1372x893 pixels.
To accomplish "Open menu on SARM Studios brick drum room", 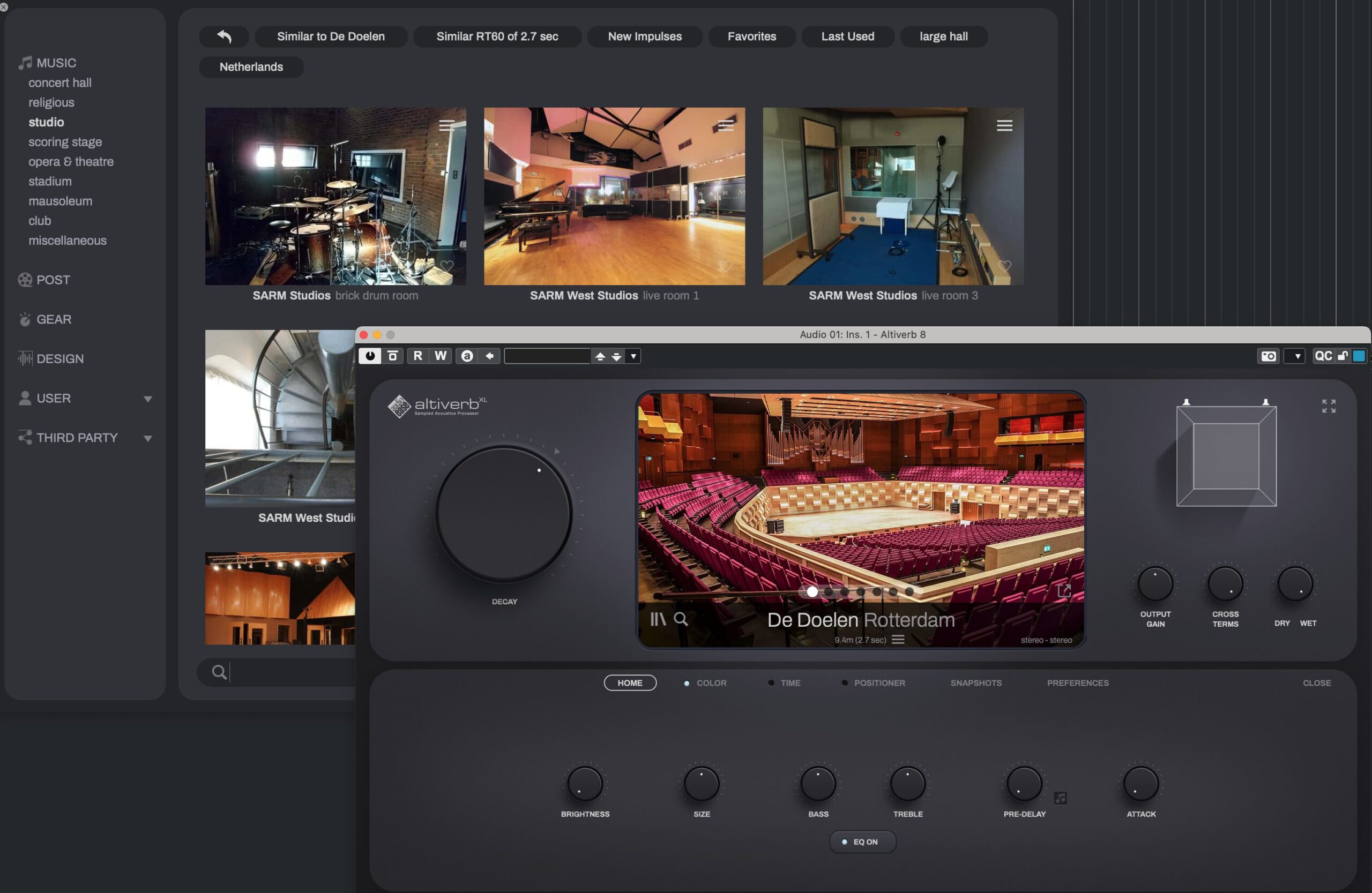I will 447,125.
